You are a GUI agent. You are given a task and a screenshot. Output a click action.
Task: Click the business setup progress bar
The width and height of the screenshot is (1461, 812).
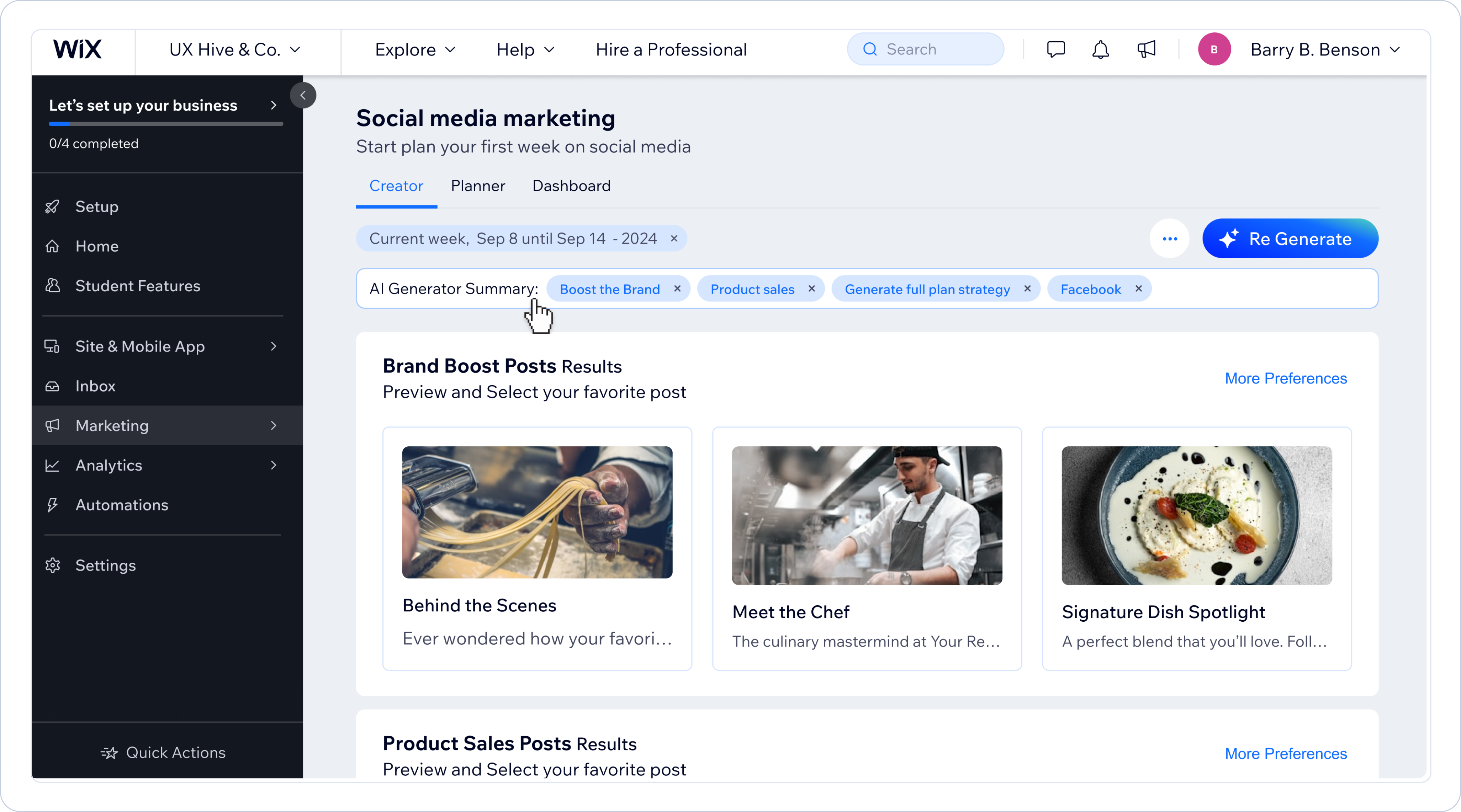click(x=166, y=124)
